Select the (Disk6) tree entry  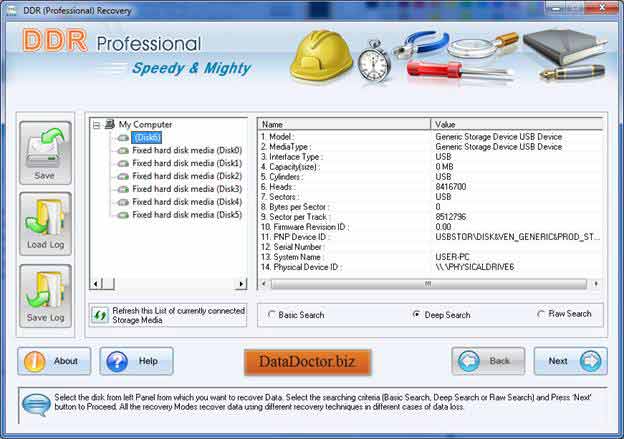pyautogui.click(x=146, y=138)
